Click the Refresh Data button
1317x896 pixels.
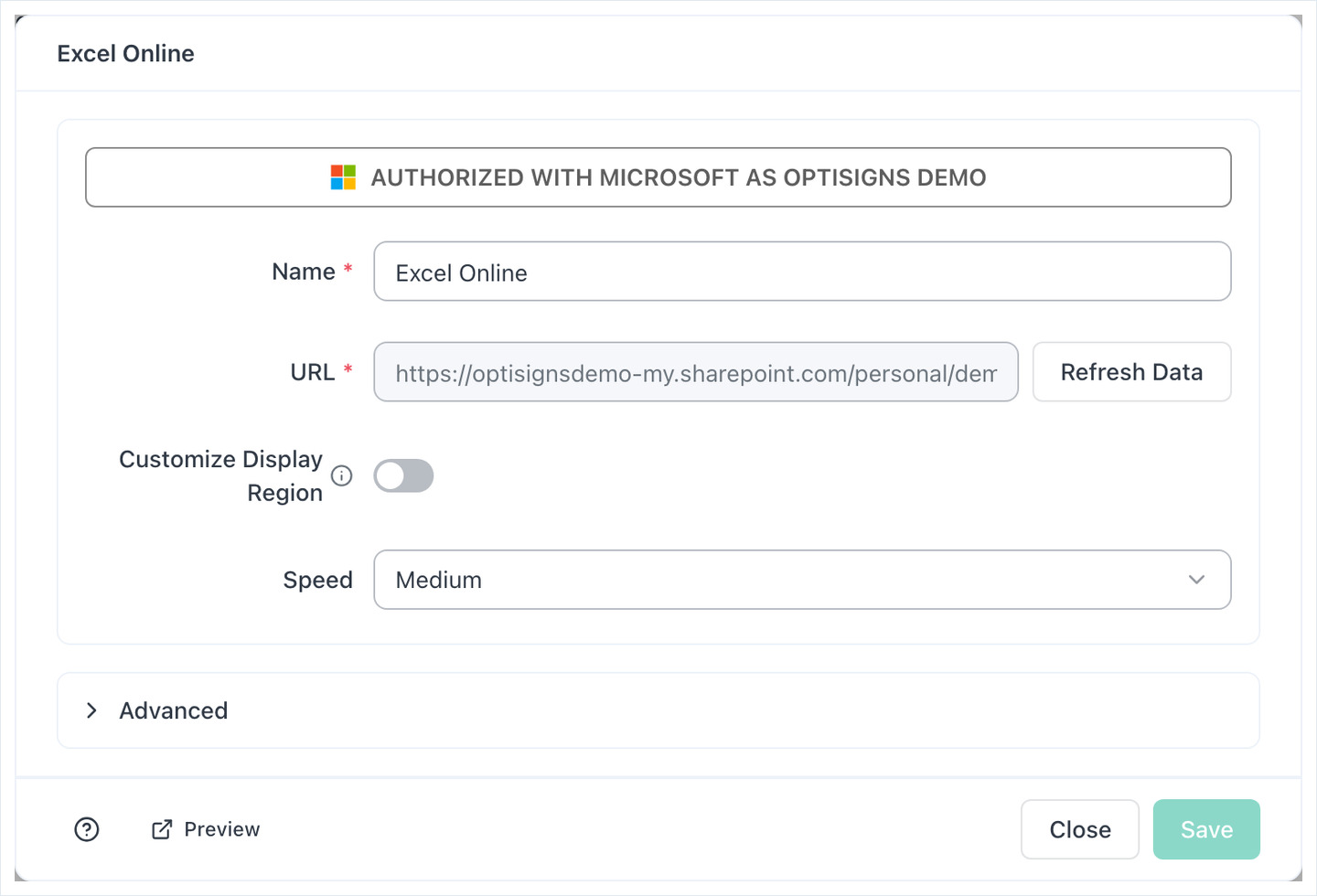[1131, 372]
